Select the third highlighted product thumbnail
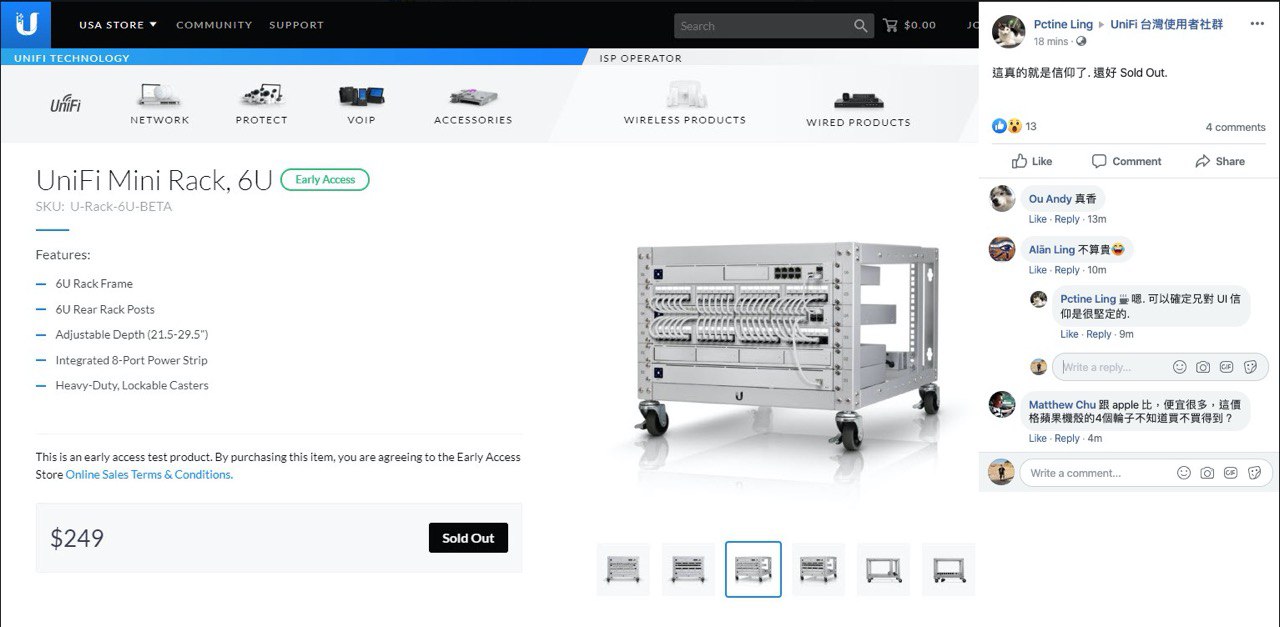 pyautogui.click(x=753, y=569)
